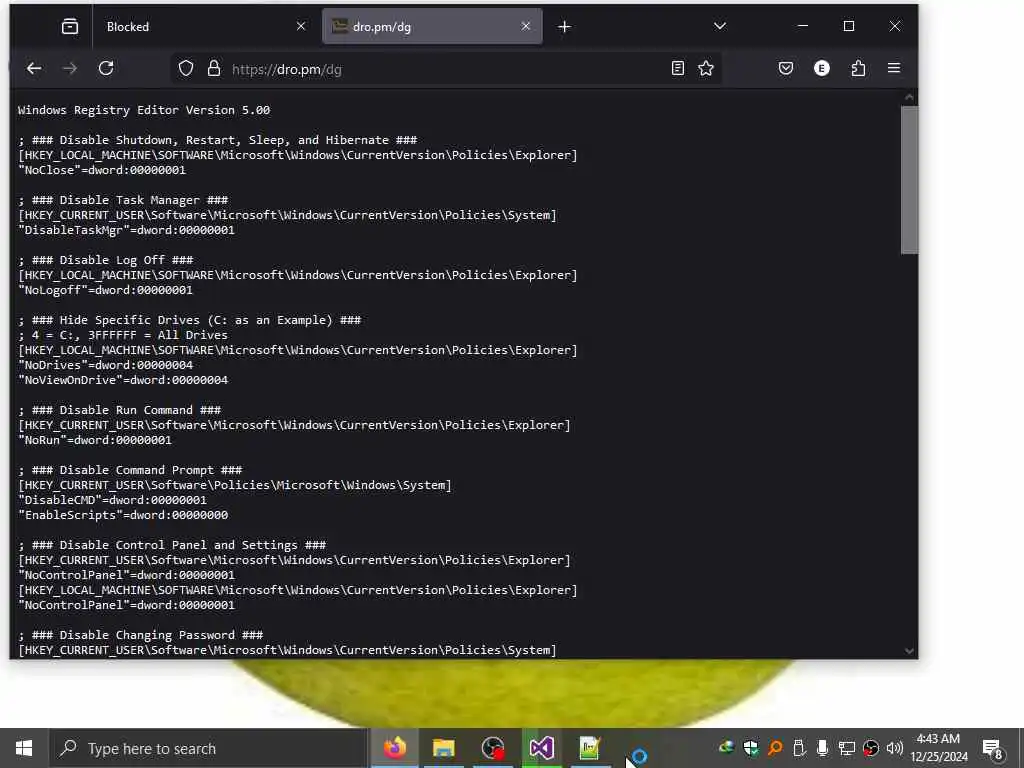Open Visual Studio from the taskbar
The image size is (1024, 768).
point(541,748)
